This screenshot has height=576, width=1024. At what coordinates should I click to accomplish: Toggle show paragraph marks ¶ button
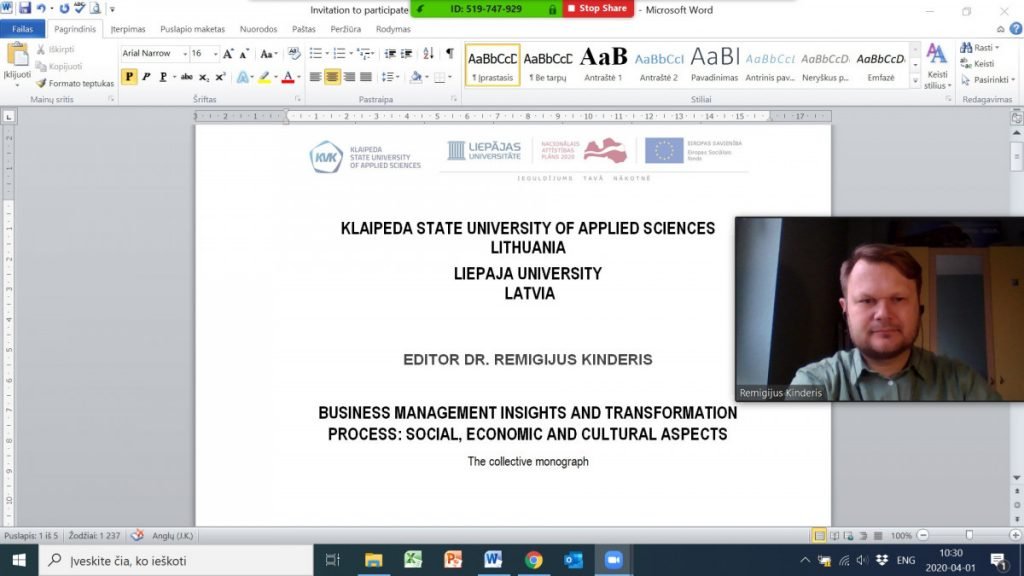click(449, 54)
